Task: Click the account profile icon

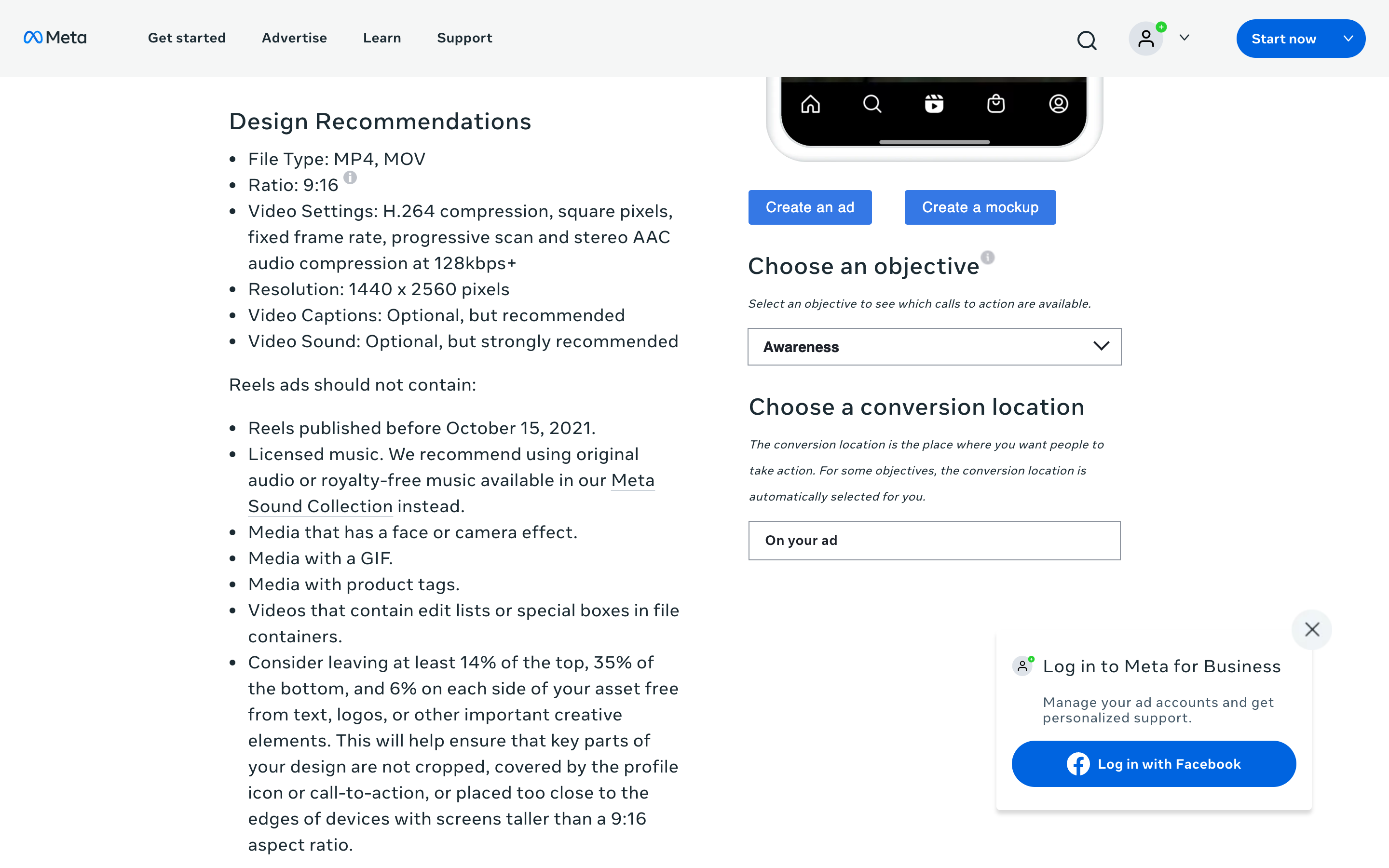Action: tap(1146, 39)
